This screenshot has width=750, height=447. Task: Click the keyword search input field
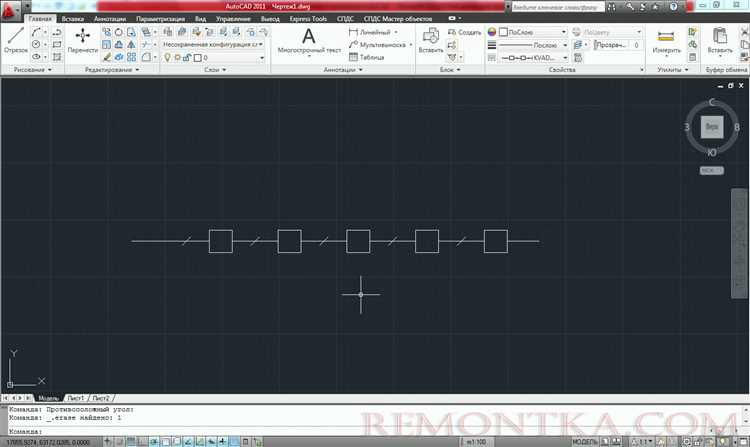(557, 7)
